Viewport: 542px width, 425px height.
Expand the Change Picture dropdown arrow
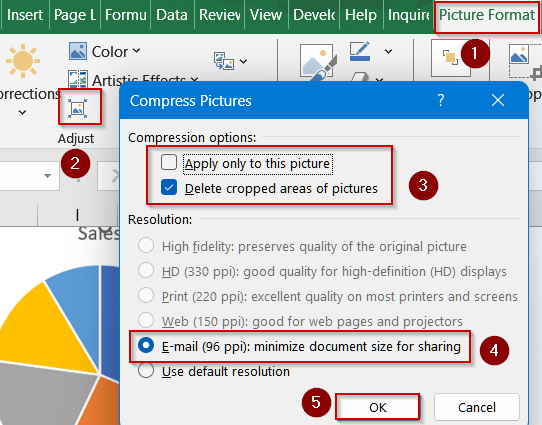(243, 62)
